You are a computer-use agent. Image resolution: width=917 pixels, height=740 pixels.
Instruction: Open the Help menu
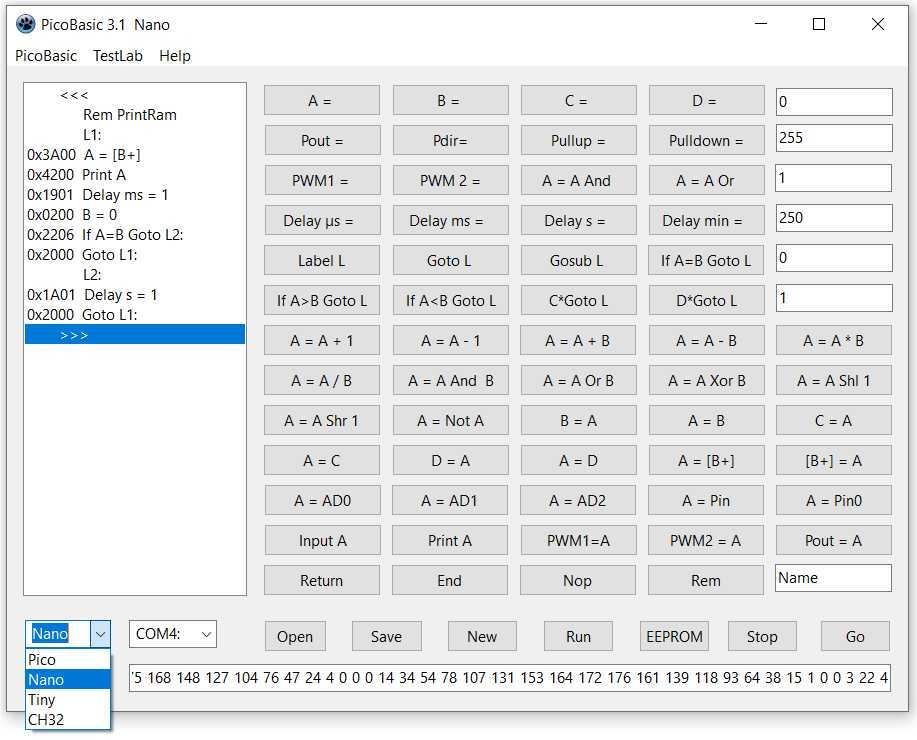tap(175, 56)
